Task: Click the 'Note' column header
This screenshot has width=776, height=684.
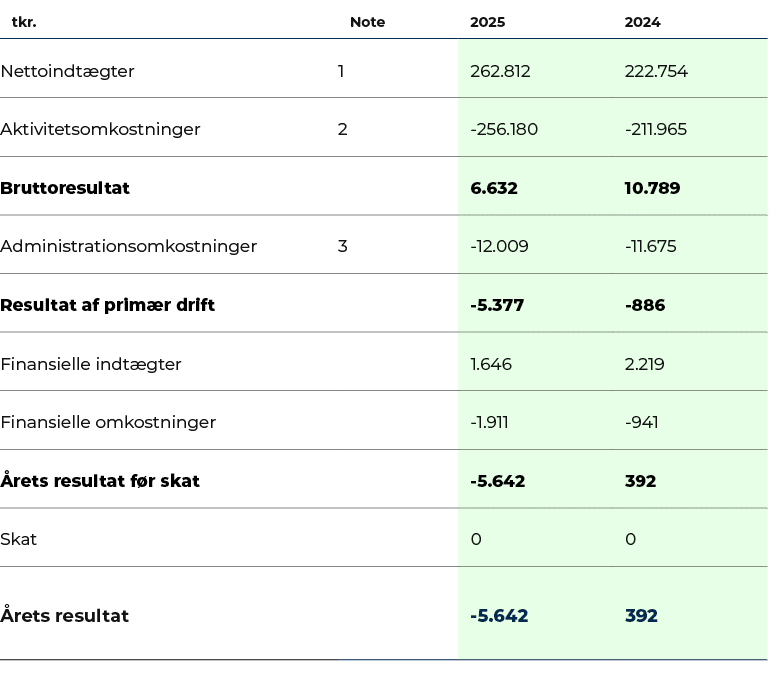Action: click(x=367, y=22)
